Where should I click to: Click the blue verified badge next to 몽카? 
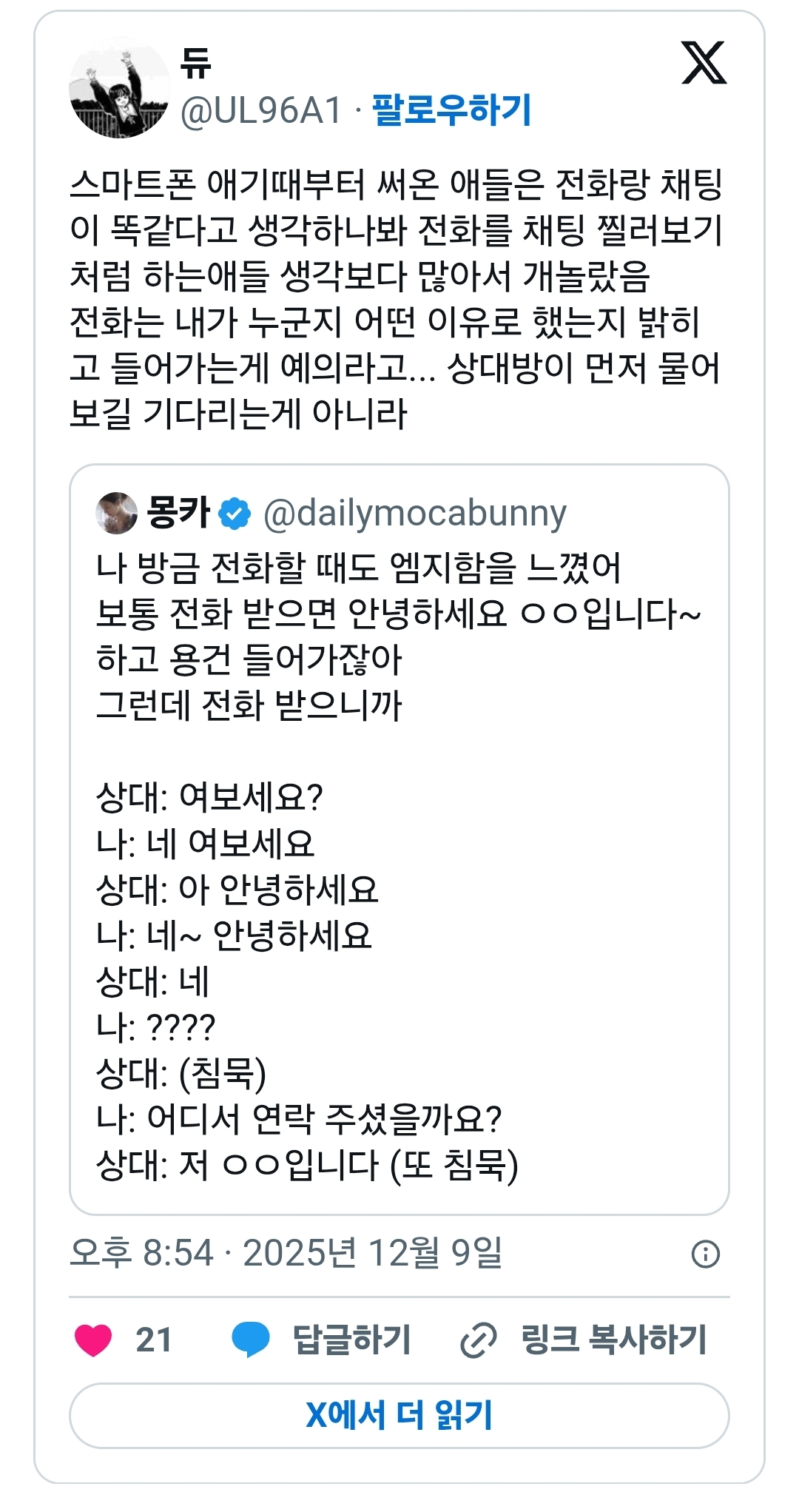pyautogui.click(x=235, y=513)
